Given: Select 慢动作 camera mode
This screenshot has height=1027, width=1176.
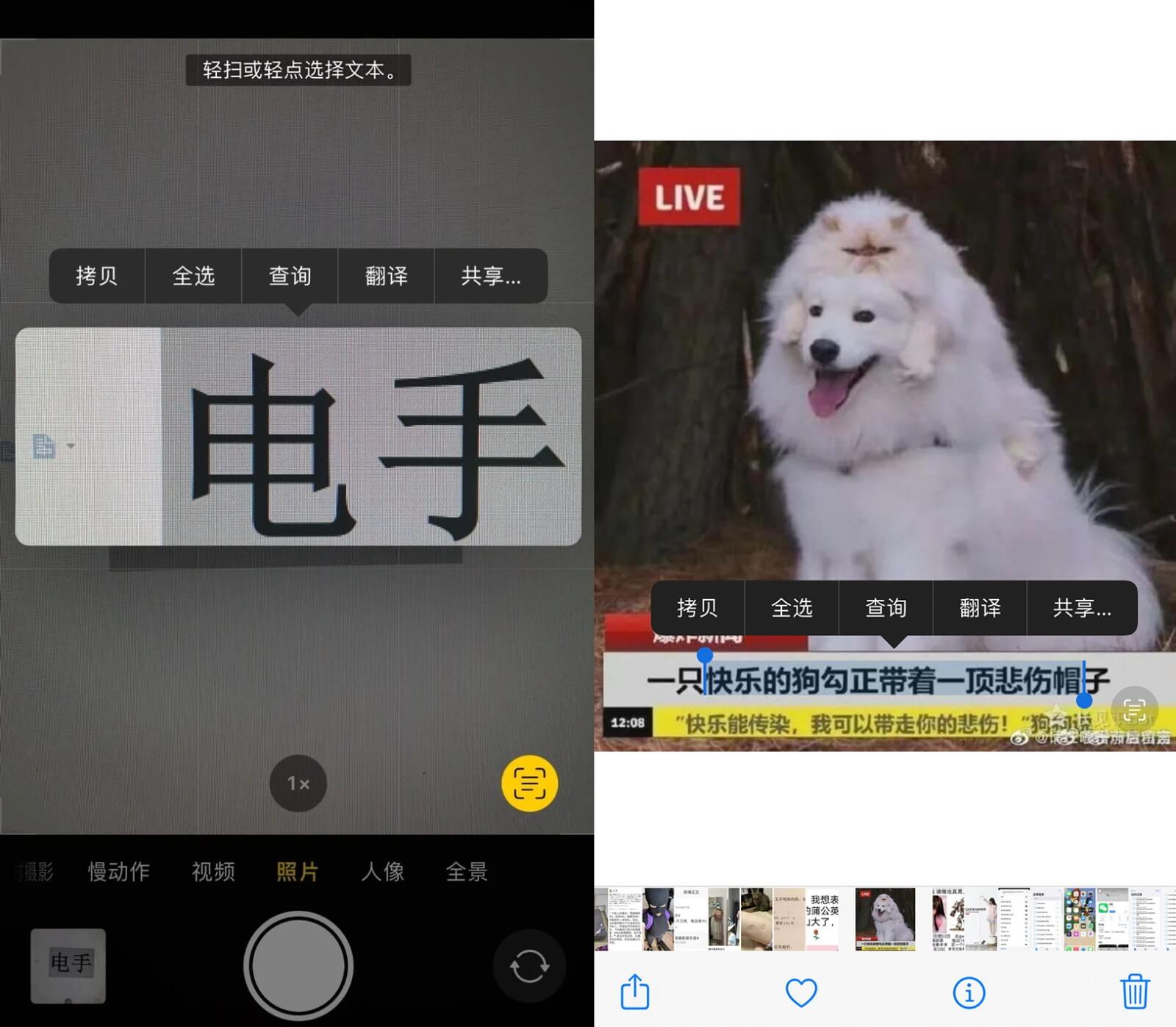Looking at the screenshot, I should coord(119,872).
